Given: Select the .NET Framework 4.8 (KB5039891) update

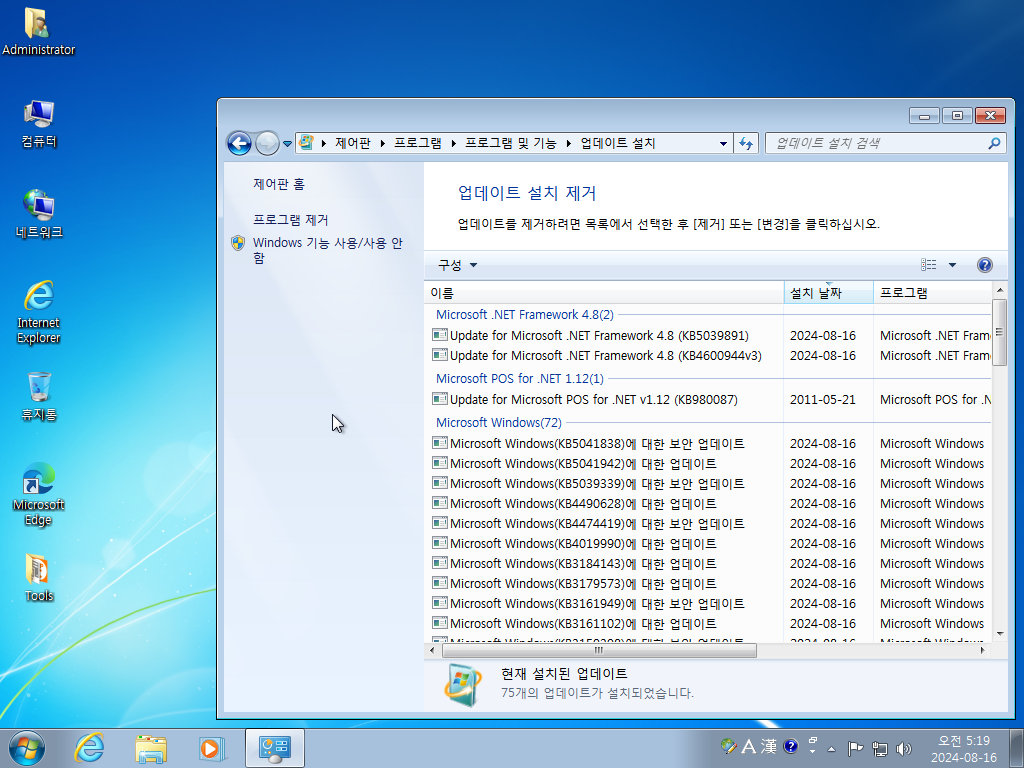Looking at the screenshot, I should pos(599,336).
